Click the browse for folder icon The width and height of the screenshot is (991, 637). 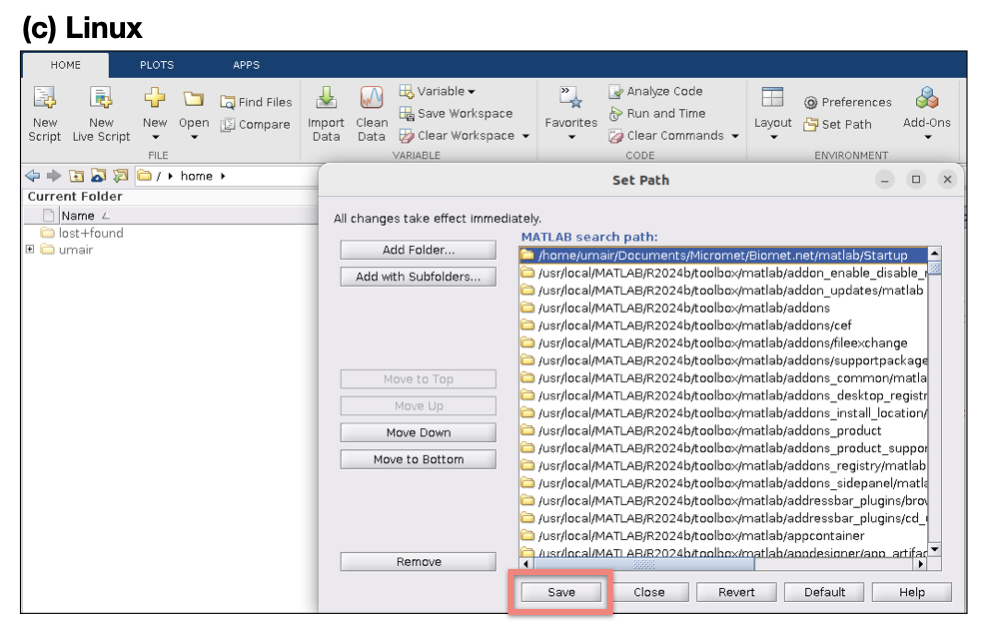98,176
